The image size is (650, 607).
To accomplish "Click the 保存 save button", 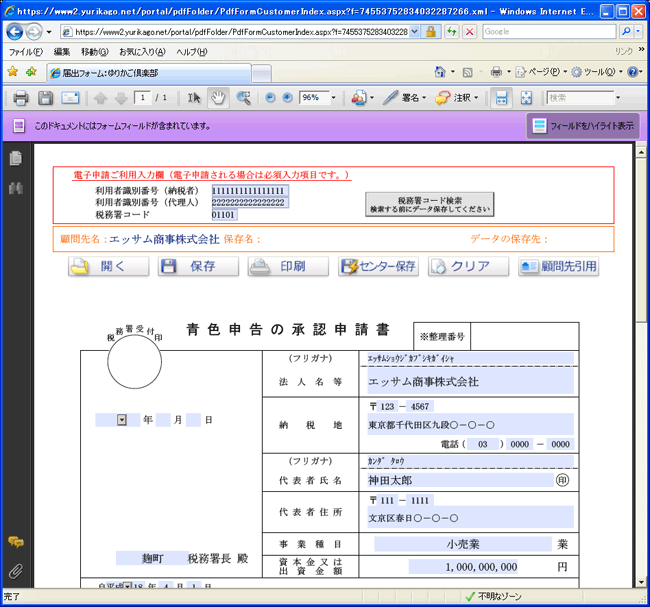I will click(x=198, y=266).
